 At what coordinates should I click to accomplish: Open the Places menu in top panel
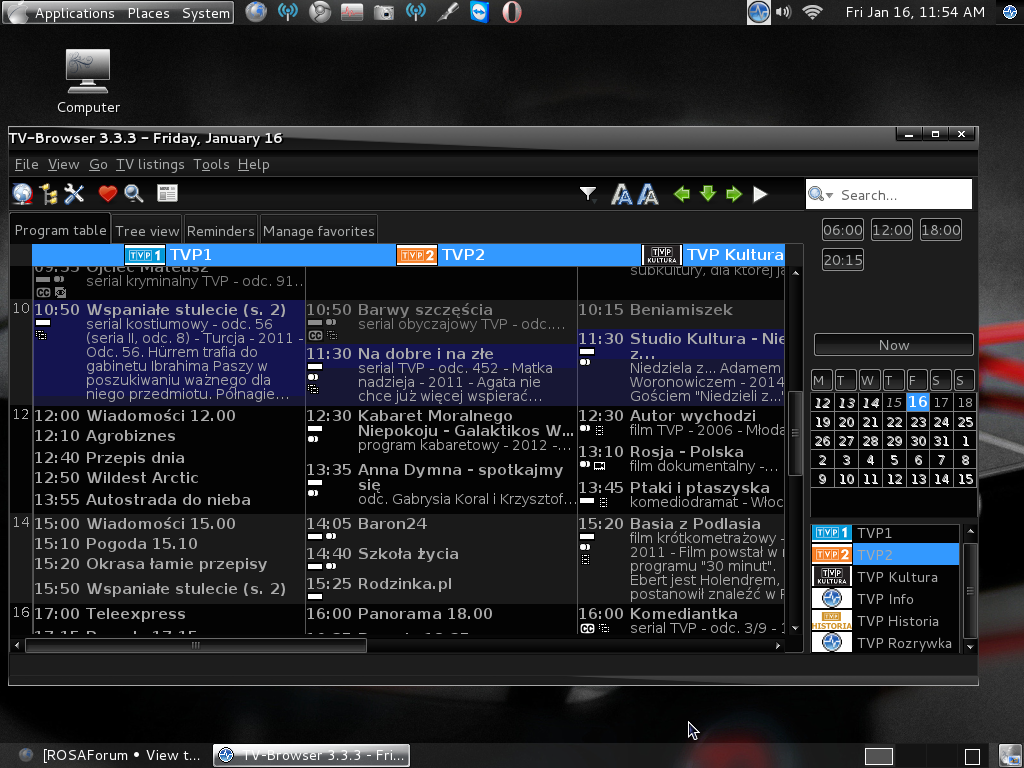(148, 13)
